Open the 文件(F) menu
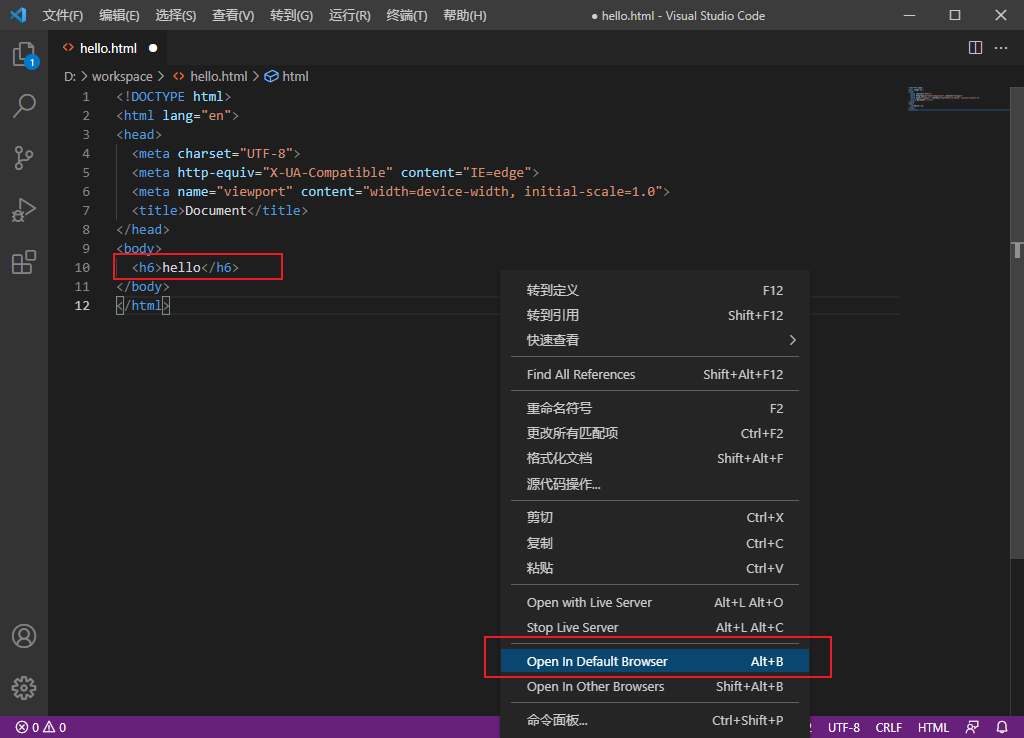The height and width of the screenshot is (738, 1024). pyautogui.click(x=63, y=15)
